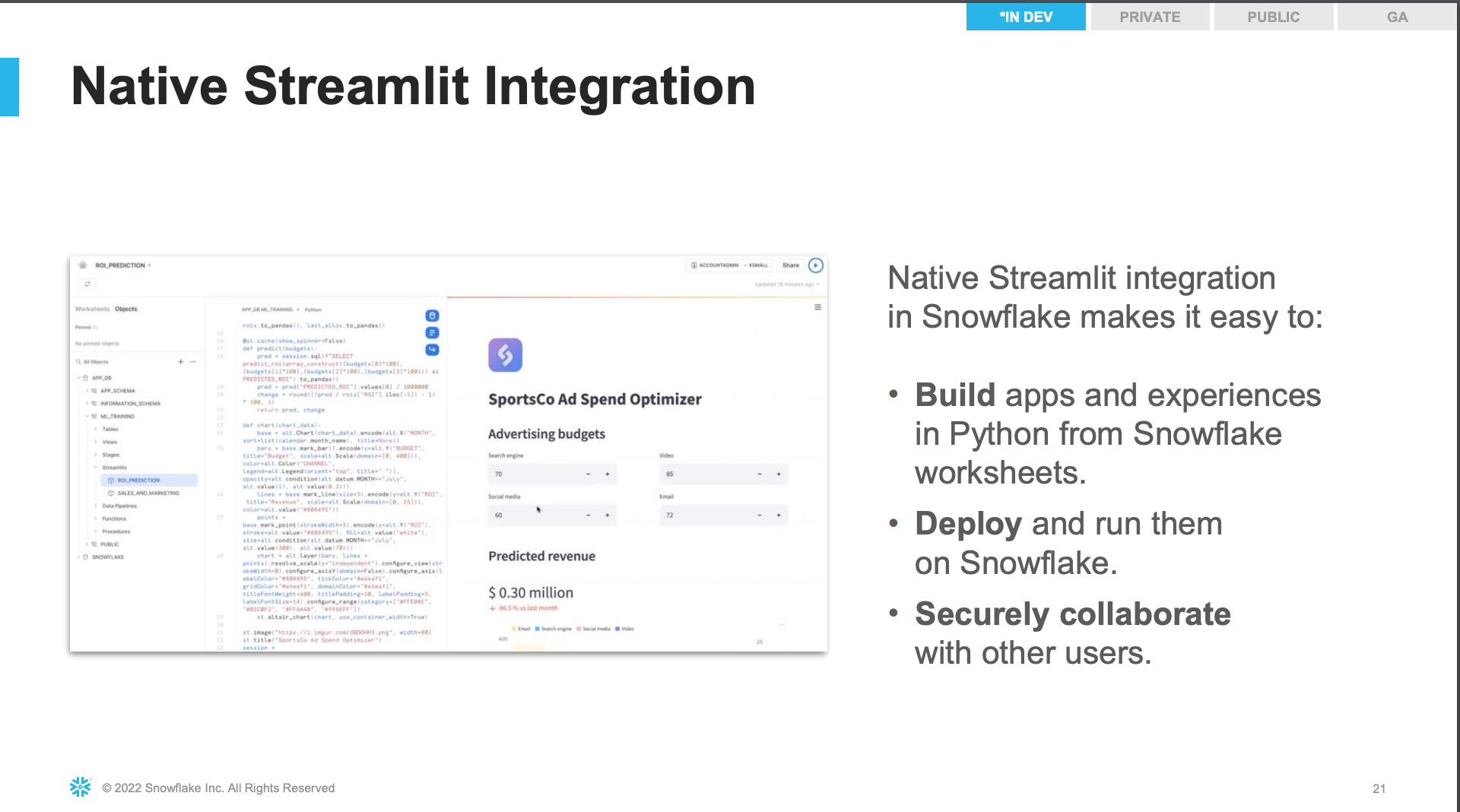Click the $ 0.30 million revenue value
The image size is (1460, 812).
tap(531, 592)
